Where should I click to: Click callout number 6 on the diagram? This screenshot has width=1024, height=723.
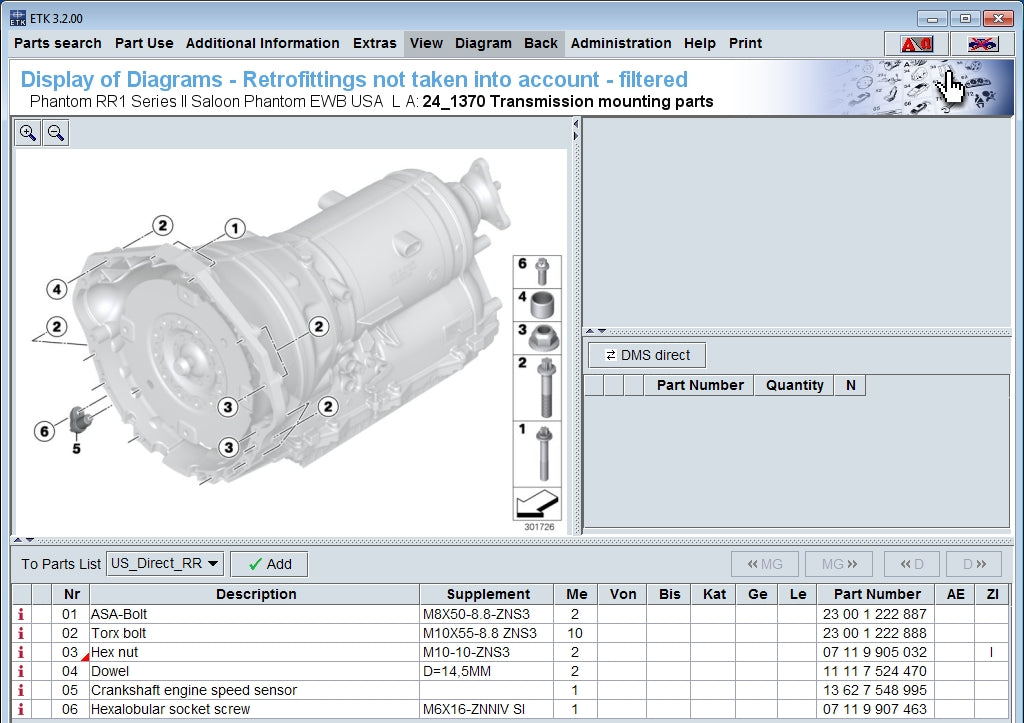click(x=44, y=431)
